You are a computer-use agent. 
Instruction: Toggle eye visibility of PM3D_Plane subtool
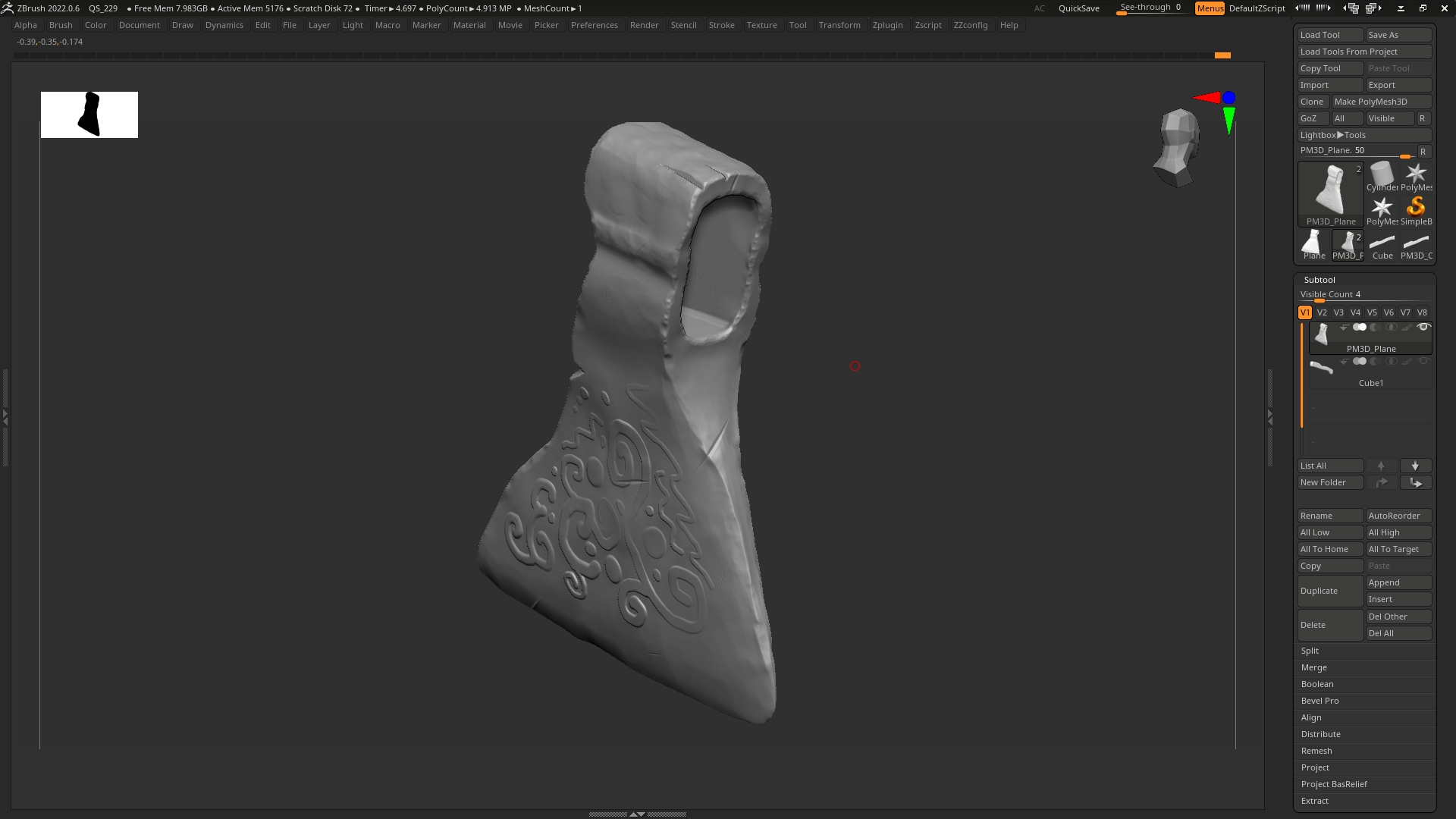click(x=1423, y=328)
